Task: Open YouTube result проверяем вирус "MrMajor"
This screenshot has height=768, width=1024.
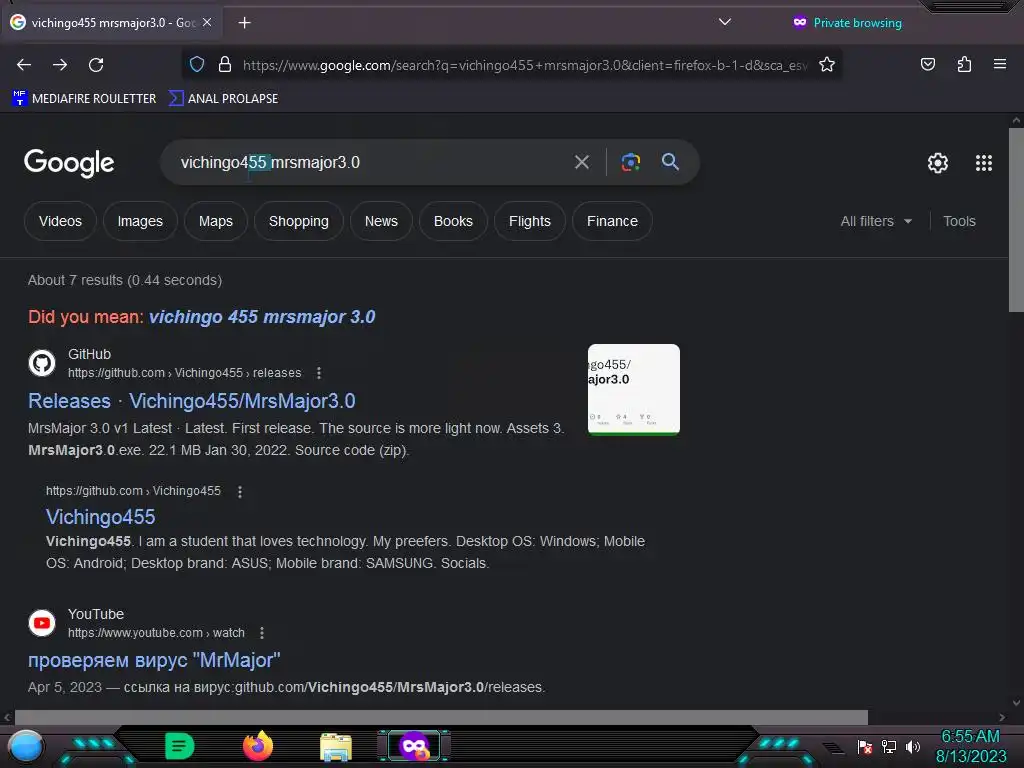Action: (154, 660)
